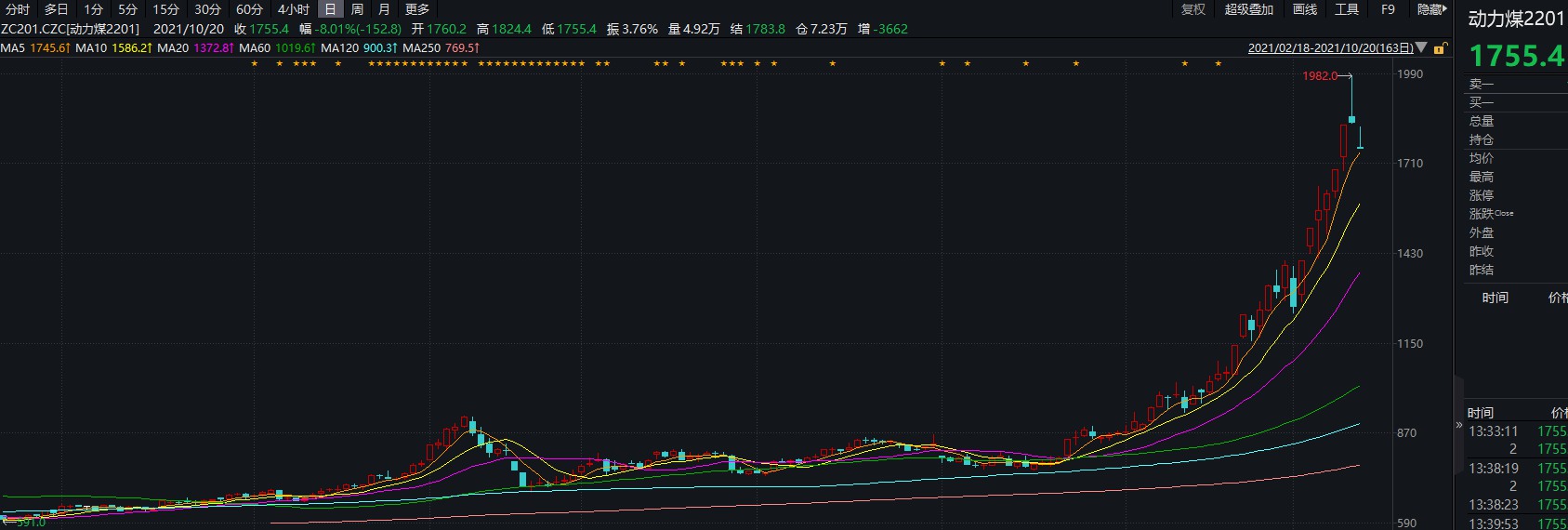Image resolution: width=1568 pixels, height=530 pixels.
Task: Click the 增 -3662 position change value
Action: pyautogui.click(x=883, y=29)
